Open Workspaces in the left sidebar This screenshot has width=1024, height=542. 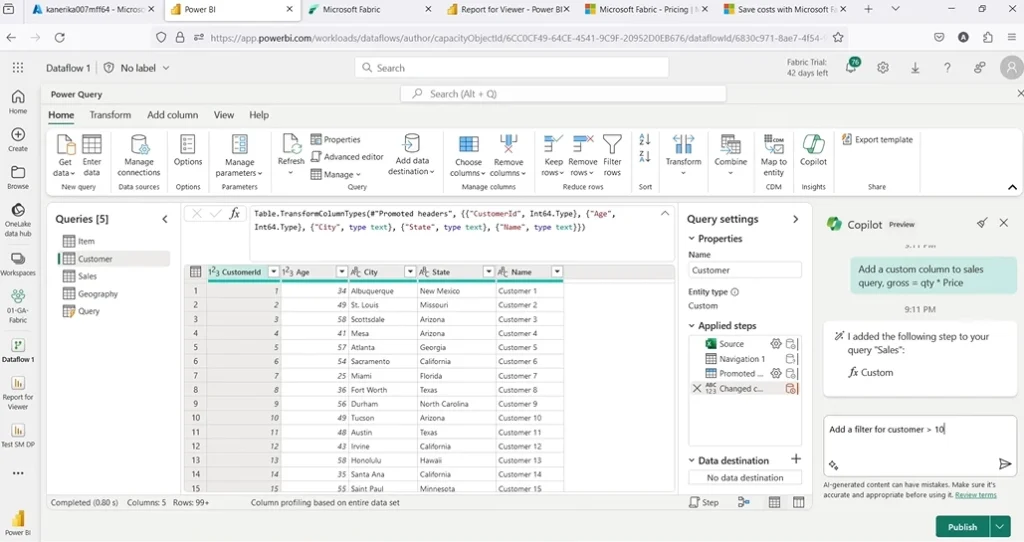[x=18, y=264]
